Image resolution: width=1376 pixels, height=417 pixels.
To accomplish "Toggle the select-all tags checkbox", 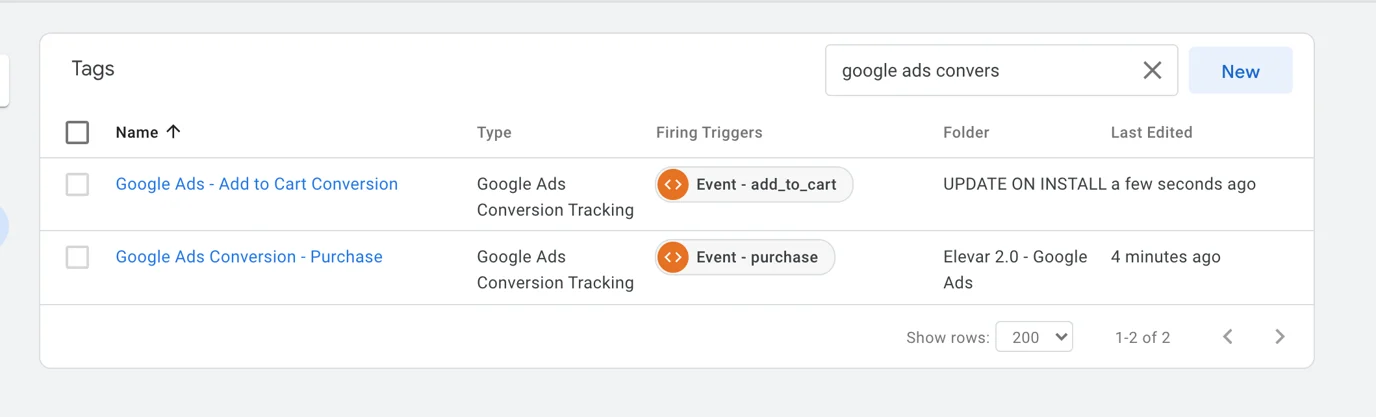I will tap(77, 132).
